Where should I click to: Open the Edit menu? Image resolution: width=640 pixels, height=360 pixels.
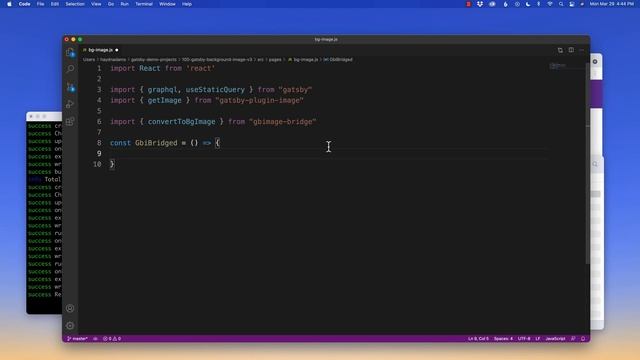point(55,4)
